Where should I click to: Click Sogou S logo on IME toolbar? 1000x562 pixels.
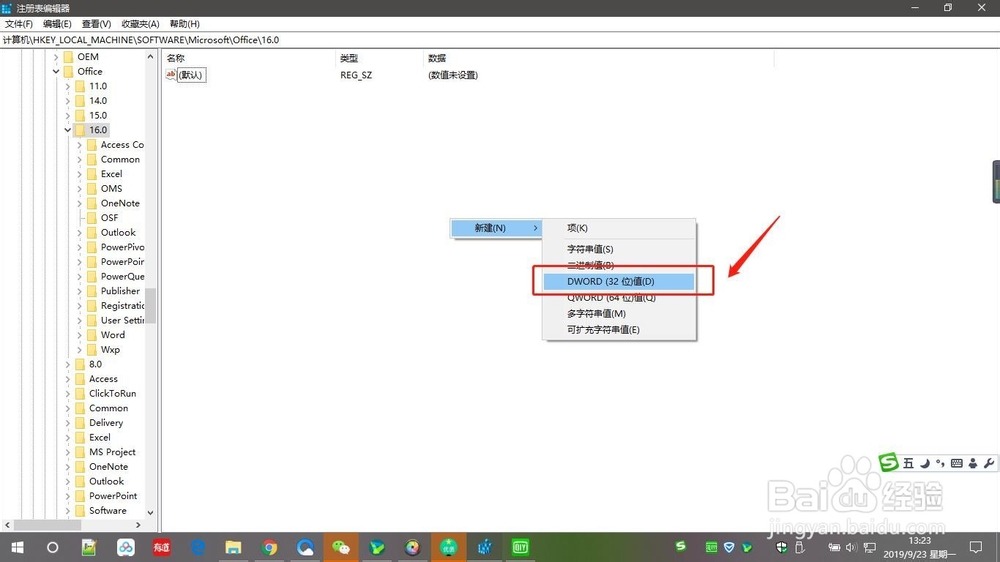pos(888,462)
